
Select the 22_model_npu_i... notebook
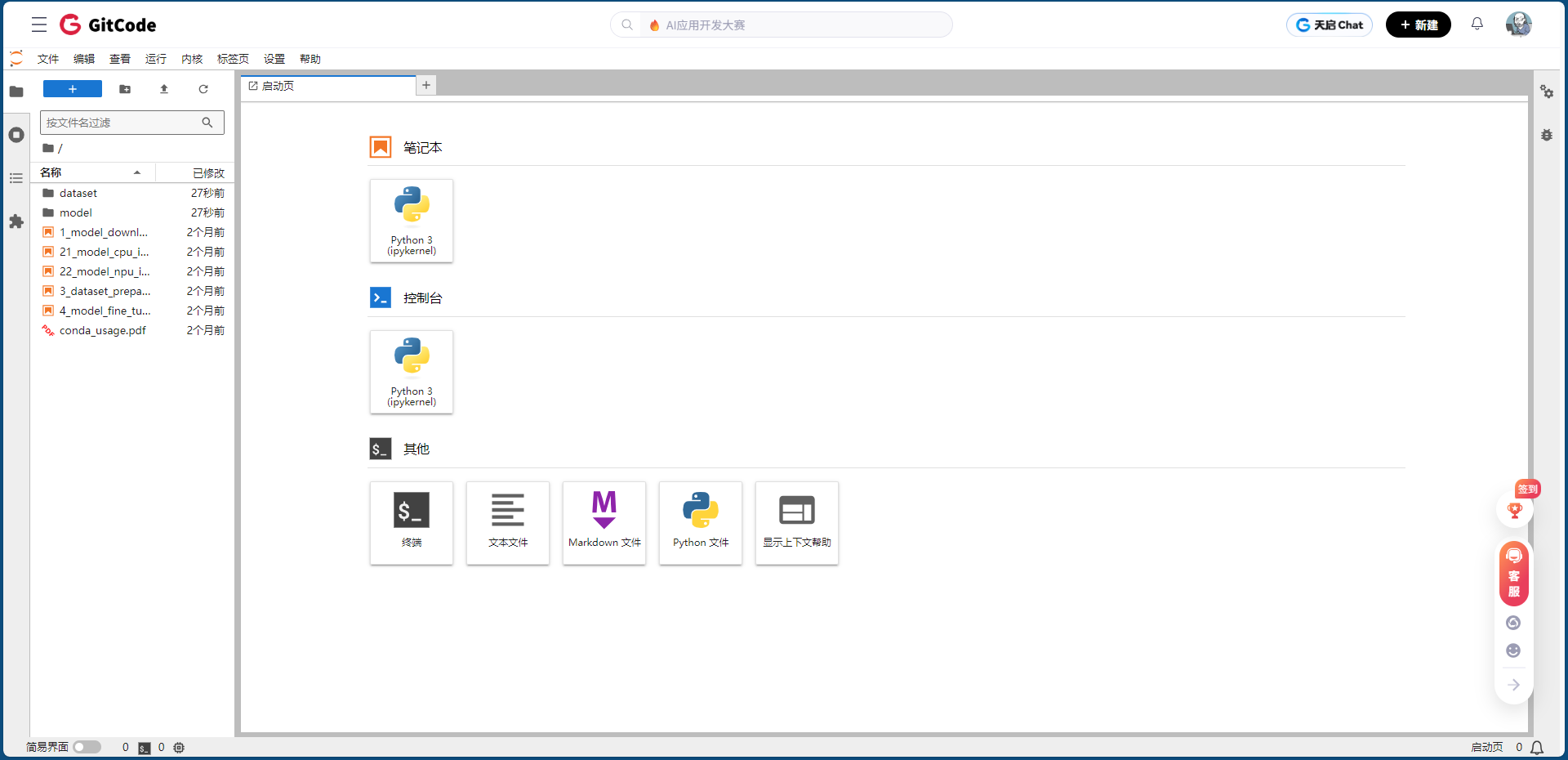(133, 271)
